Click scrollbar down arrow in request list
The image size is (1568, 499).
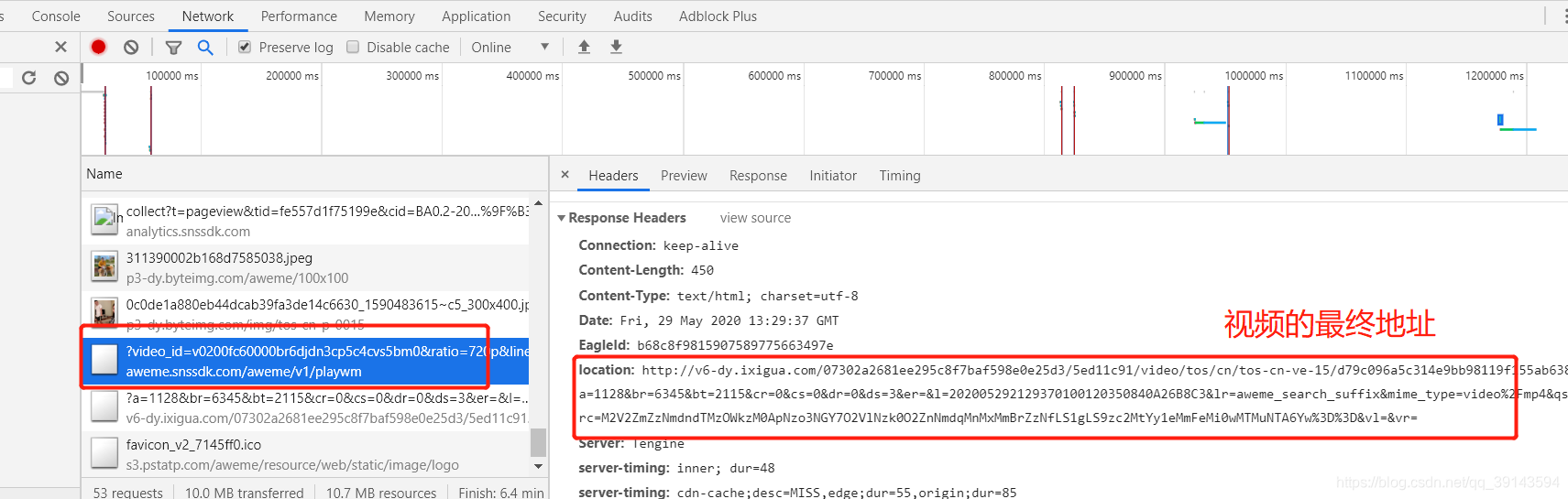538,465
